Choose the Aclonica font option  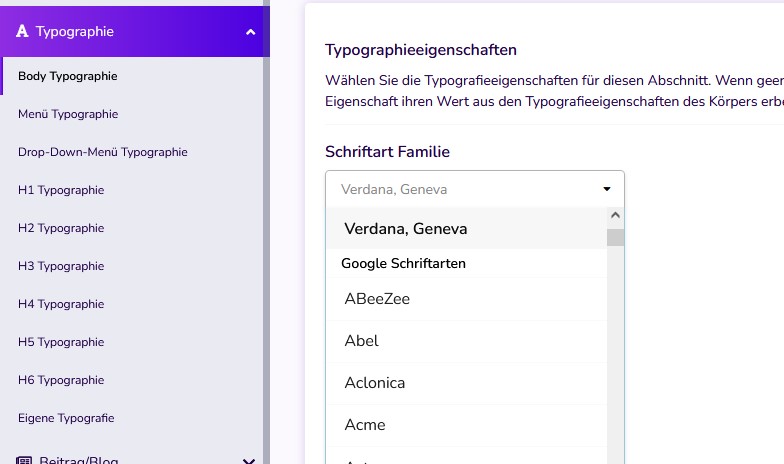click(x=466, y=383)
